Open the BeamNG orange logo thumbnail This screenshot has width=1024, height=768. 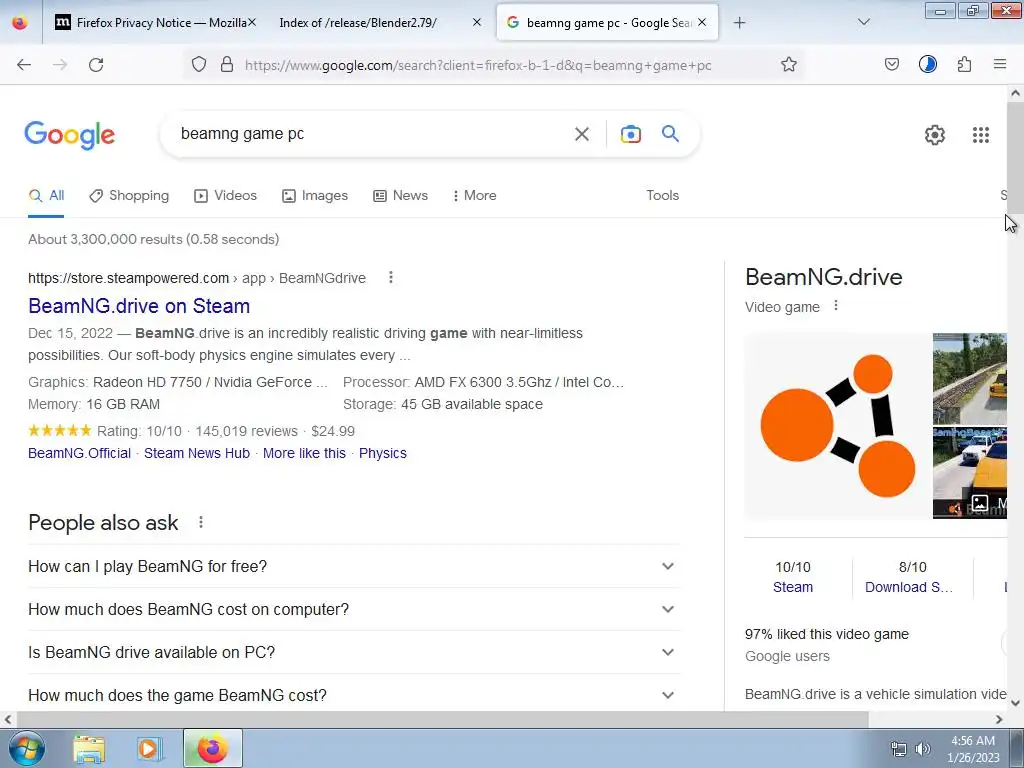pos(838,426)
